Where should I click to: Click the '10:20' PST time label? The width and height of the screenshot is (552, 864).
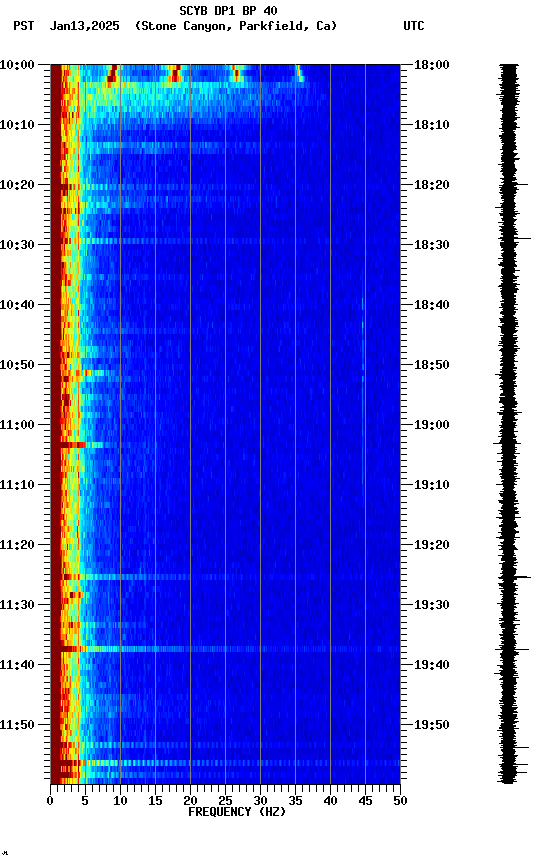pos(17,185)
